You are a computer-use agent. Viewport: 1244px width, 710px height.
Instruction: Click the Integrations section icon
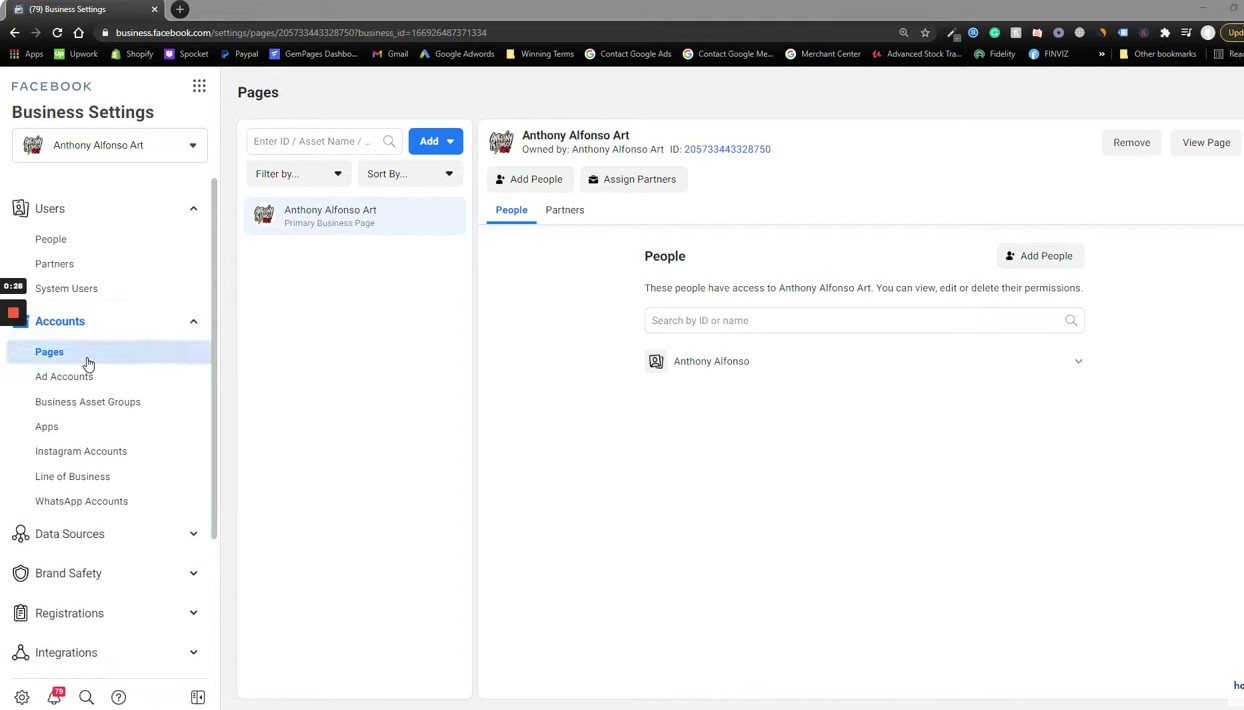20,652
